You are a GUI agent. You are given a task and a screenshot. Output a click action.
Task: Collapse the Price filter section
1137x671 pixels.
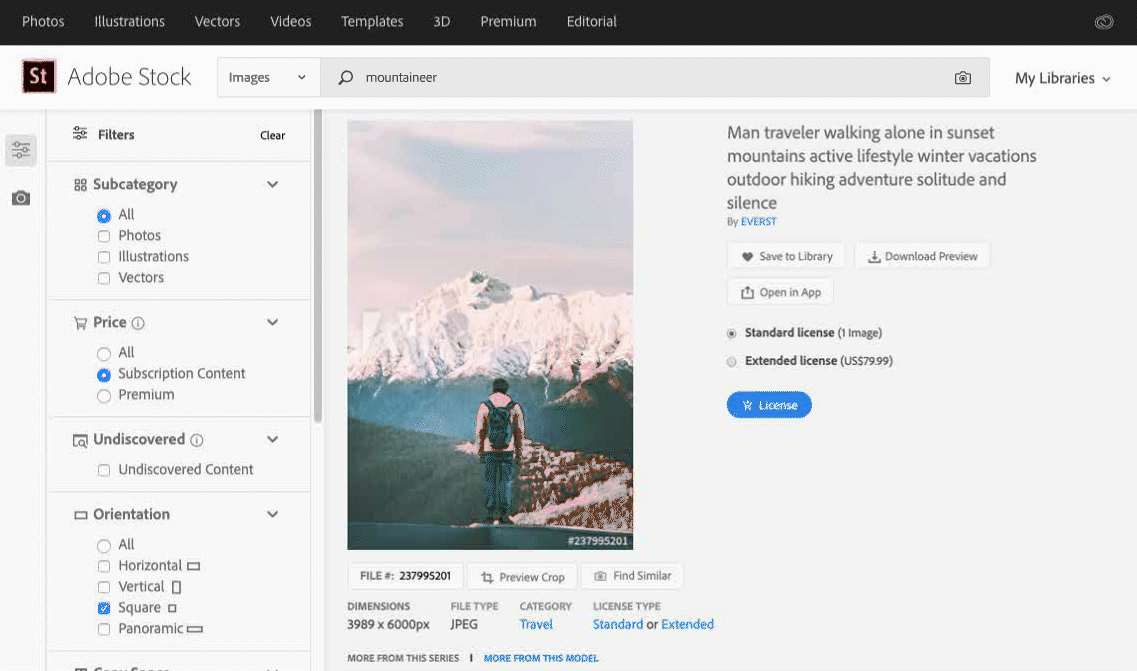click(x=273, y=322)
